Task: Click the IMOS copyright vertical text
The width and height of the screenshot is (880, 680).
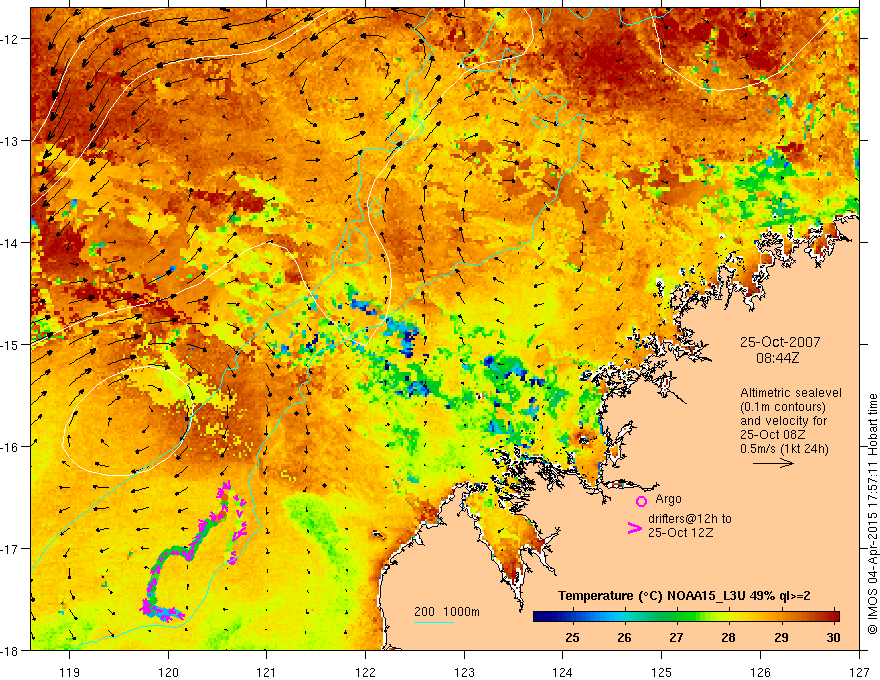Action: tap(872, 514)
